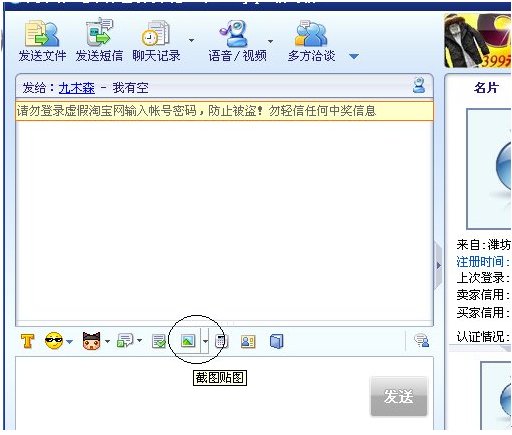
Task: Expand dropdown arrow next to 语音/视频
Action: (270, 41)
